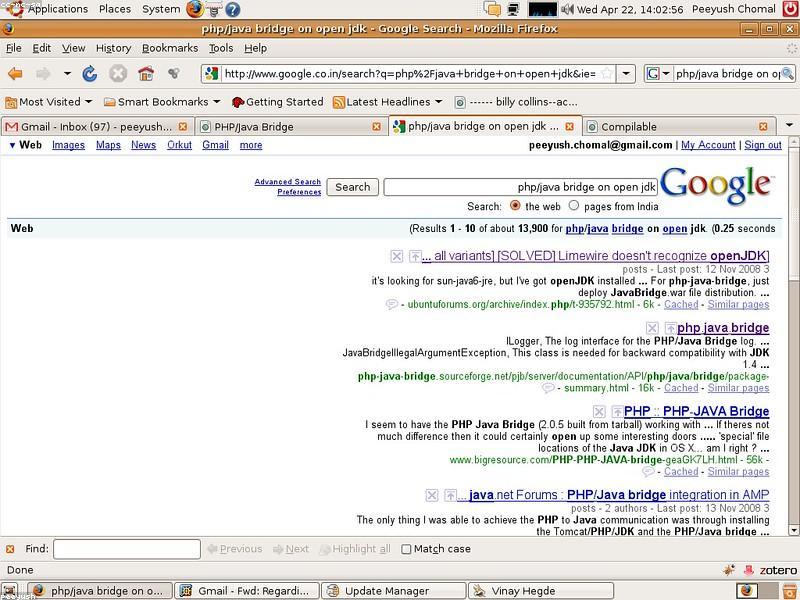The height and width of the screenshot is (600, 800).
Task: Switch to the Compilable tab
Action: pyautogui.click(x=679, y=127)
